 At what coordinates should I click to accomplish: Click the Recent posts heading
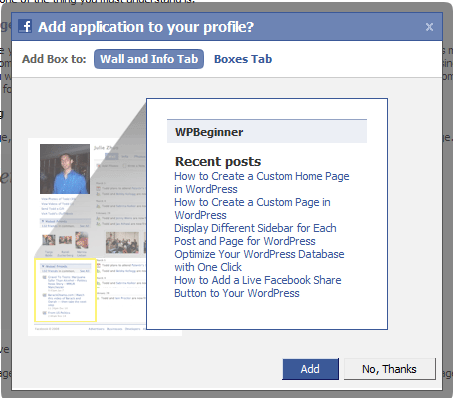pos(218,161)
